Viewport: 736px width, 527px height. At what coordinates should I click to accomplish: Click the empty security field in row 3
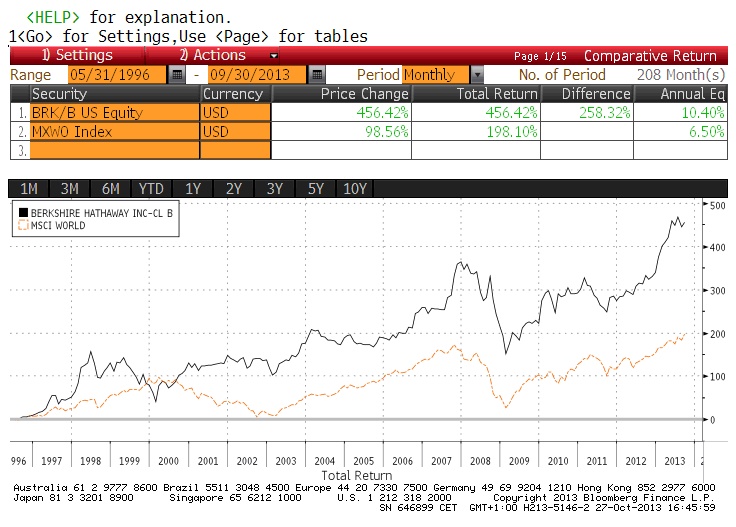coord(115,150)
